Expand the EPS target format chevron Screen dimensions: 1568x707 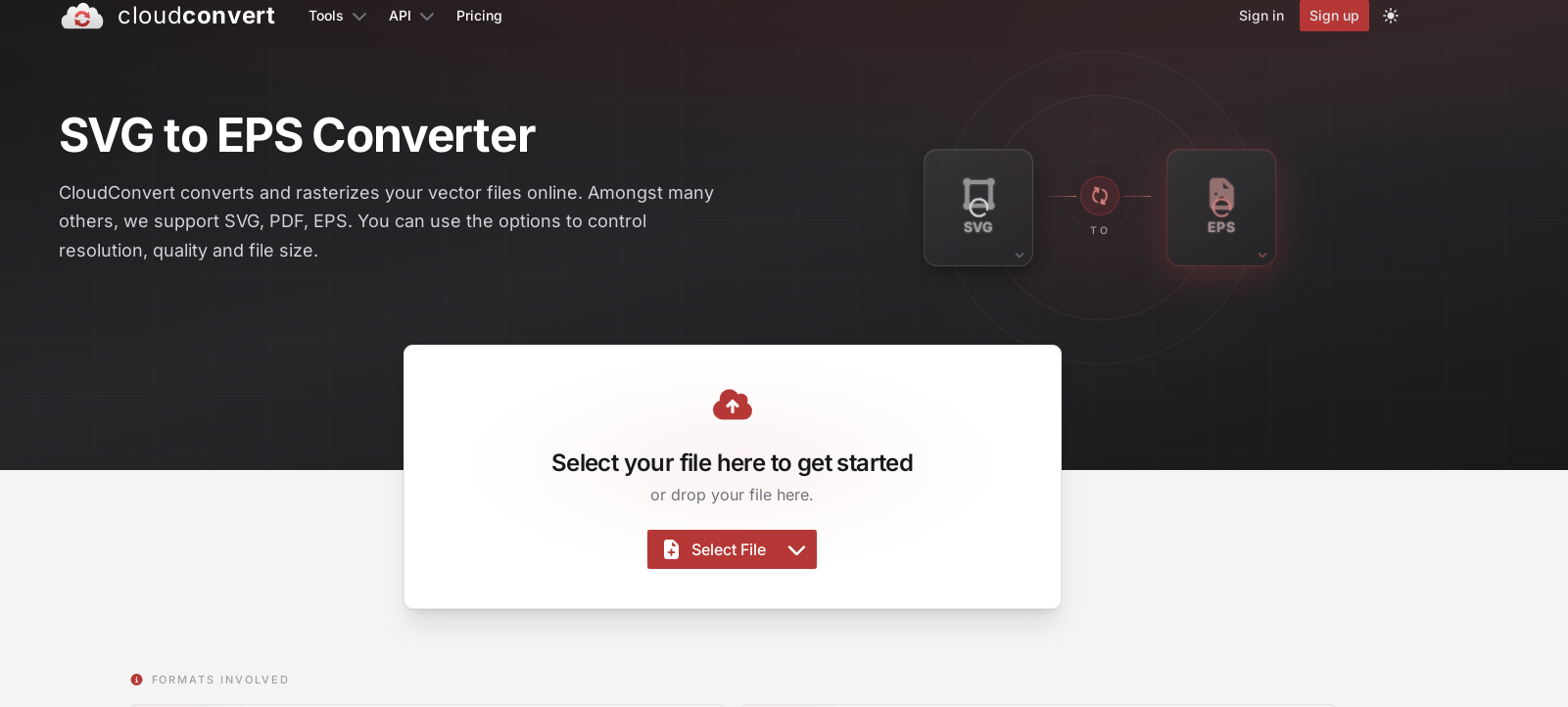click(1262, 256)
